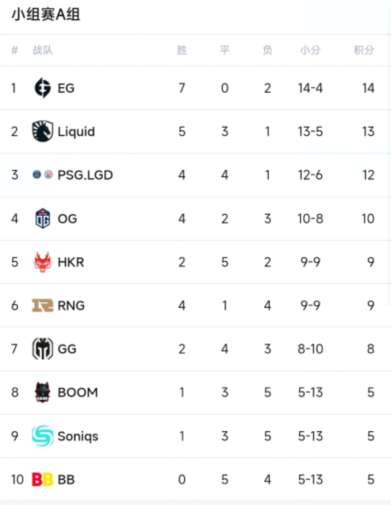Select the OG shield logo

pos(43,218)
